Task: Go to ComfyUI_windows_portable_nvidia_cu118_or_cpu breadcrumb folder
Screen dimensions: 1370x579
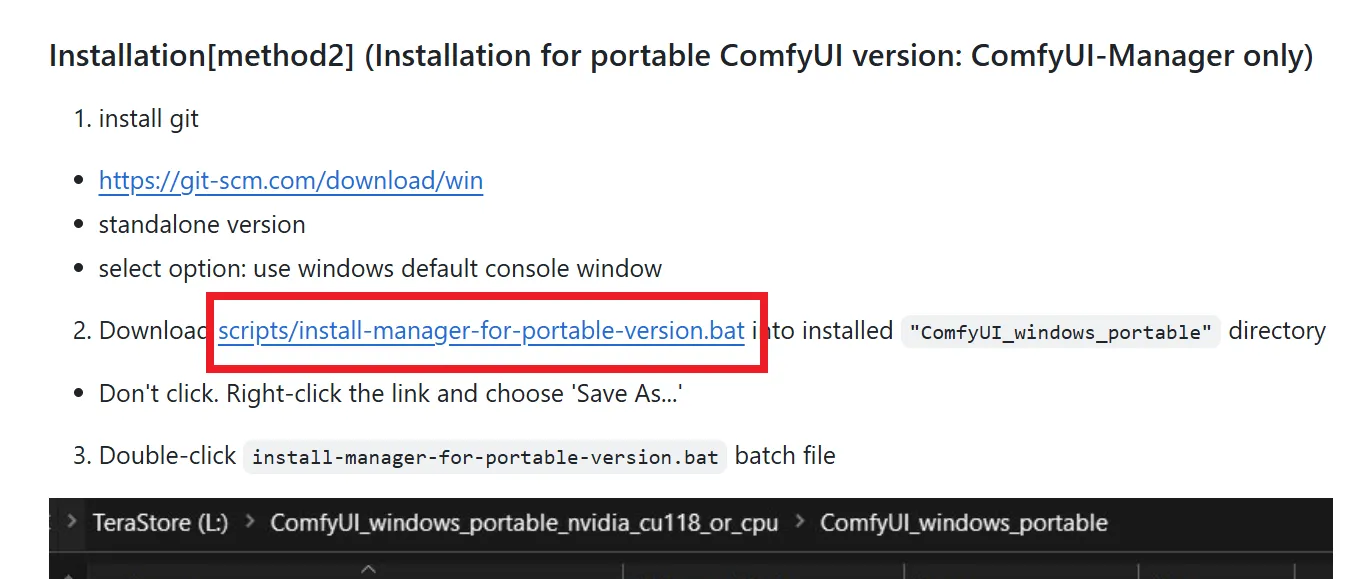Action: [523, 523]
